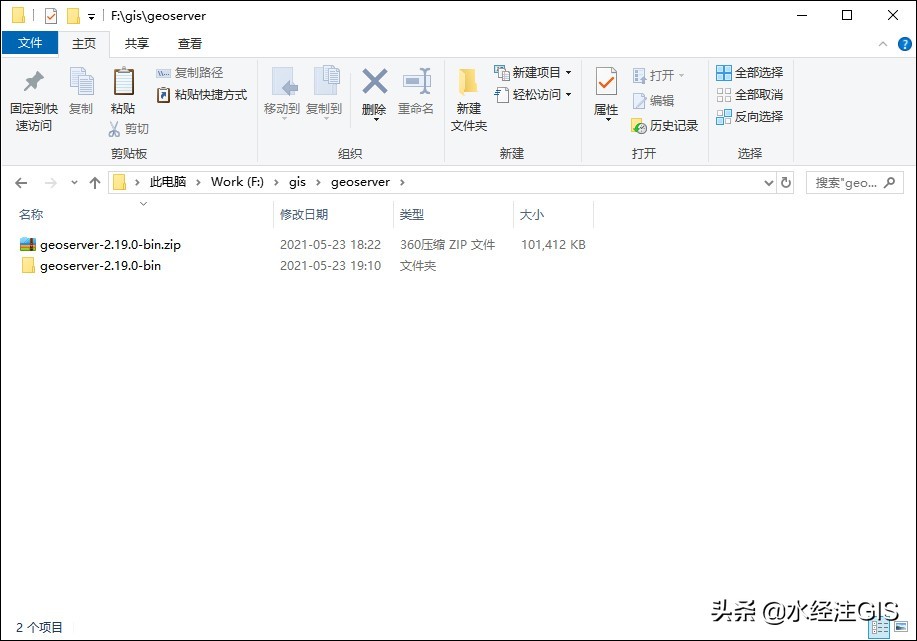
Task: Click the New folder (新建文件夹) icon
Action: 468,82
